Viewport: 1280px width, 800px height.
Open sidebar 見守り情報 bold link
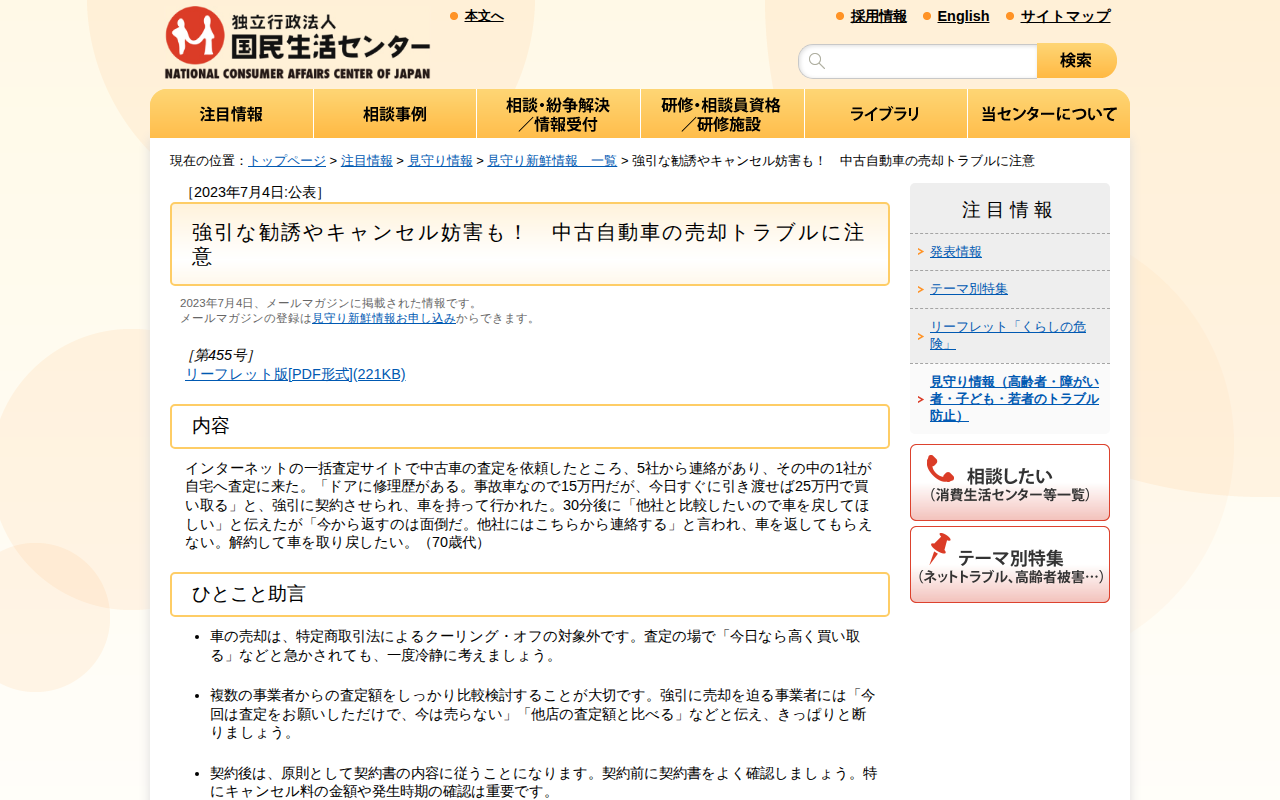pos(1014,399)
